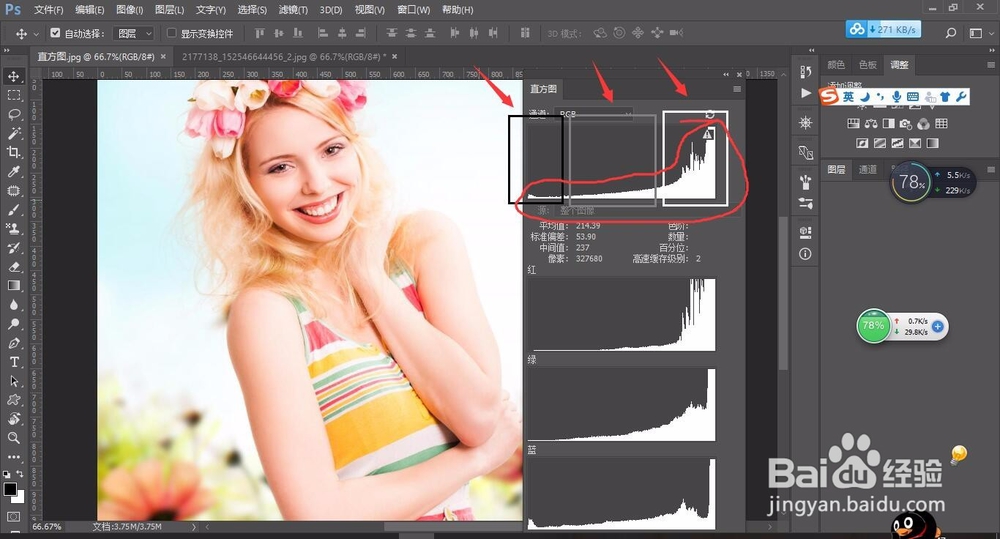1000x539 pixels.
Task: Select the Custom Shape tool
Action: [x=13, y=400]
